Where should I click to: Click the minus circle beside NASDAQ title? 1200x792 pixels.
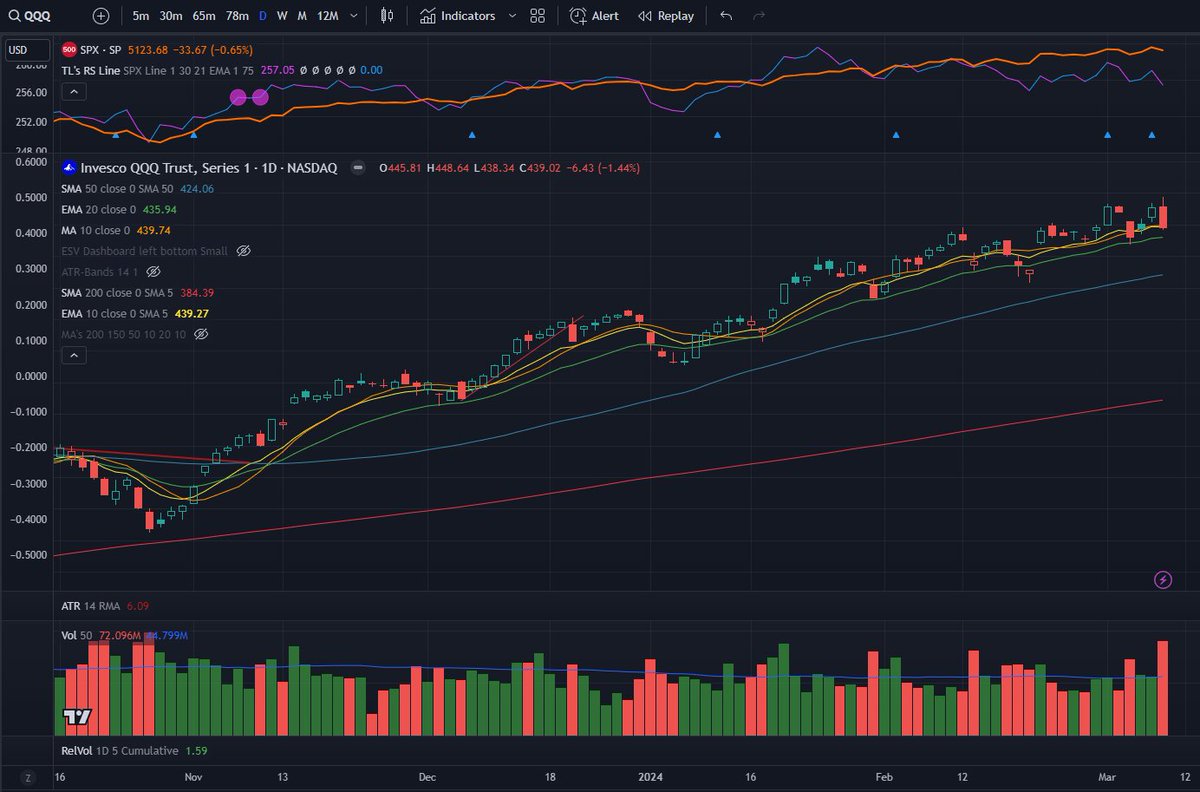click(x=357, y=168)
